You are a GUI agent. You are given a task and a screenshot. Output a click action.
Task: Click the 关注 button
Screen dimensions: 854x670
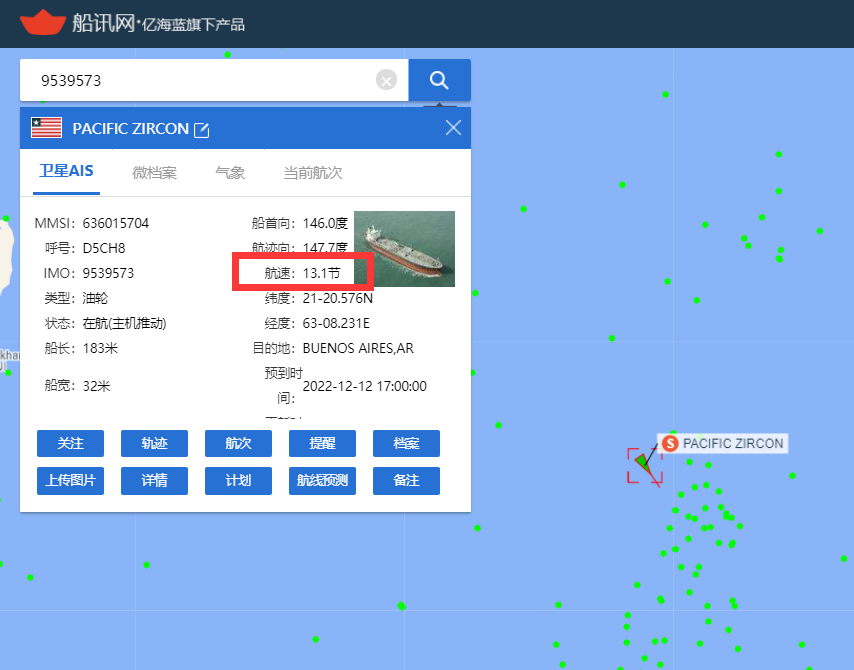click(x=70, y=443)
